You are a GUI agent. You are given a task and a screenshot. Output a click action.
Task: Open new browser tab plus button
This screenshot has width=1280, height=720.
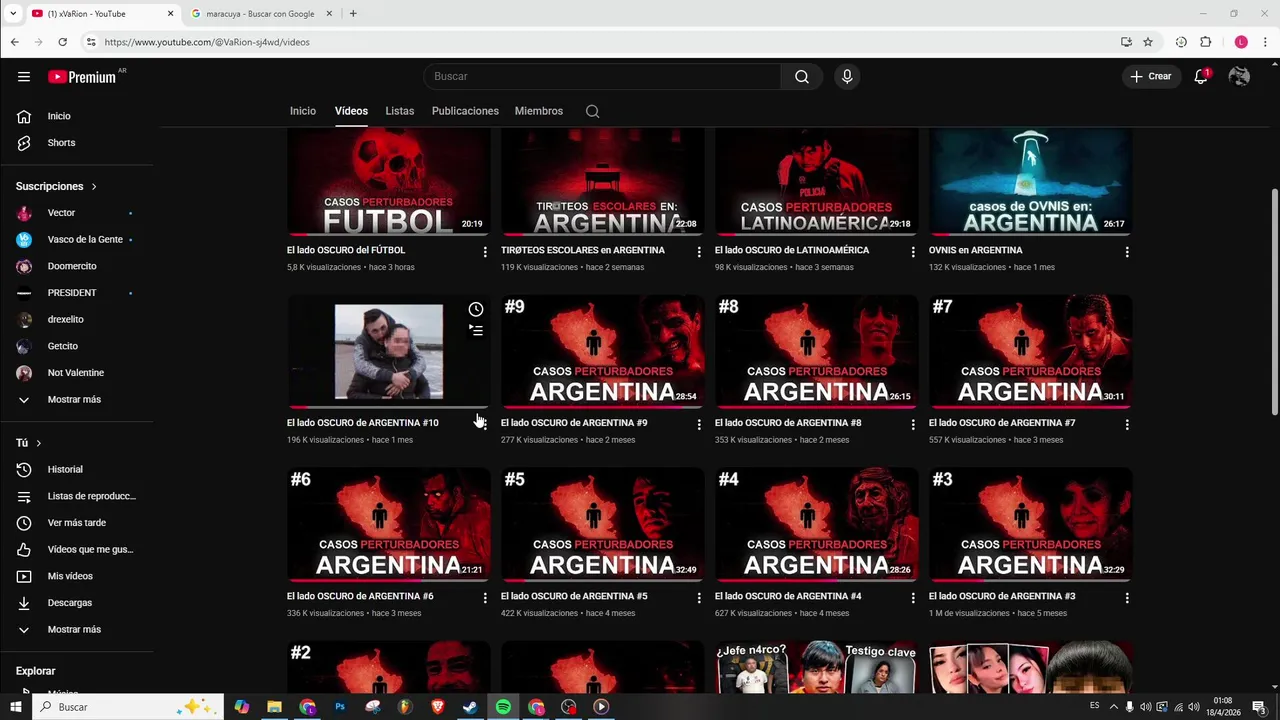tap(353, 14)
